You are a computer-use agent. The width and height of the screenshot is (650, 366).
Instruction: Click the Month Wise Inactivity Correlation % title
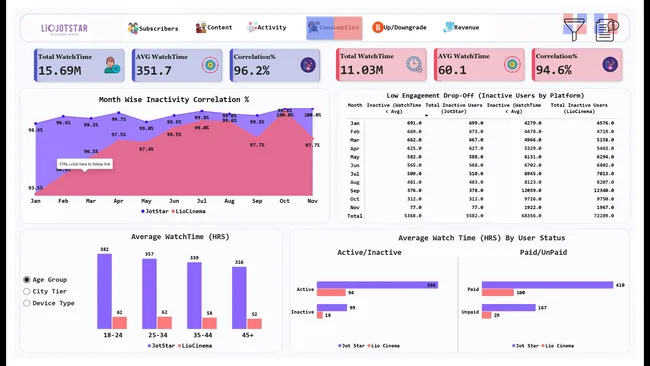click(x=174, y=100)
